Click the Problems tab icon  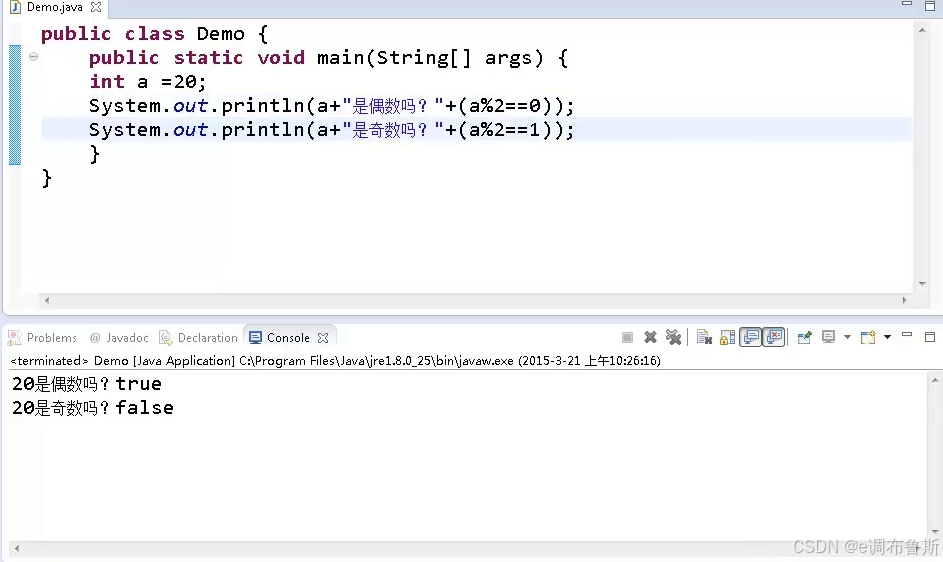pyautogui.click(x=15, y=338)
